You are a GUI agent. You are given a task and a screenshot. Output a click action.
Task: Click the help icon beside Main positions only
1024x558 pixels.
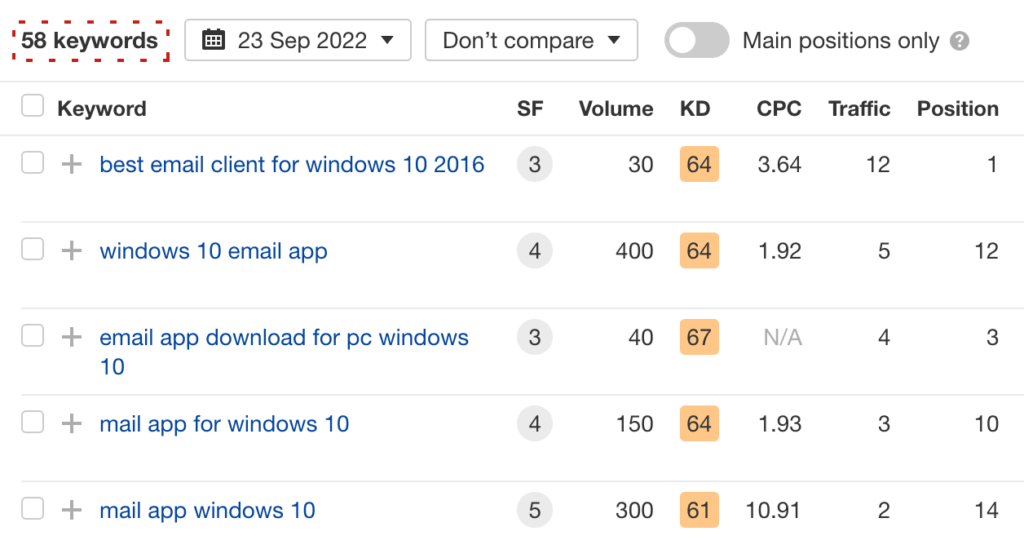[960, 41]
